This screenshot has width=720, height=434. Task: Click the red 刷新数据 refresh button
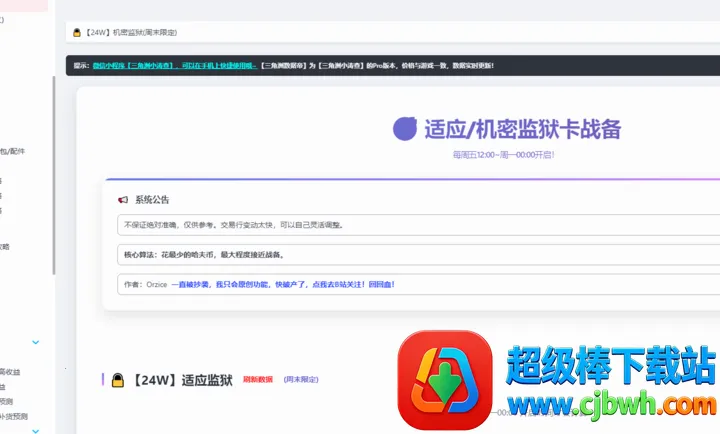257,380
